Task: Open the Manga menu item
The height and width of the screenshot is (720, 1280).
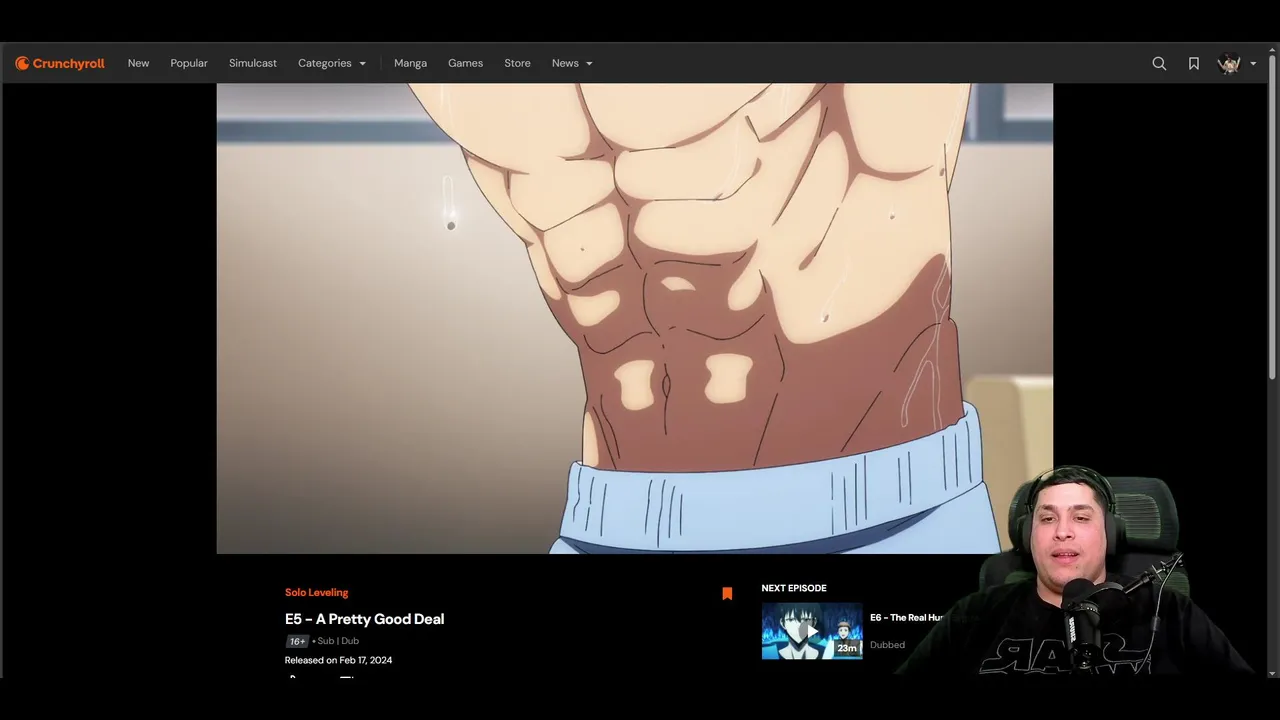Action: (x=410, y=63)
